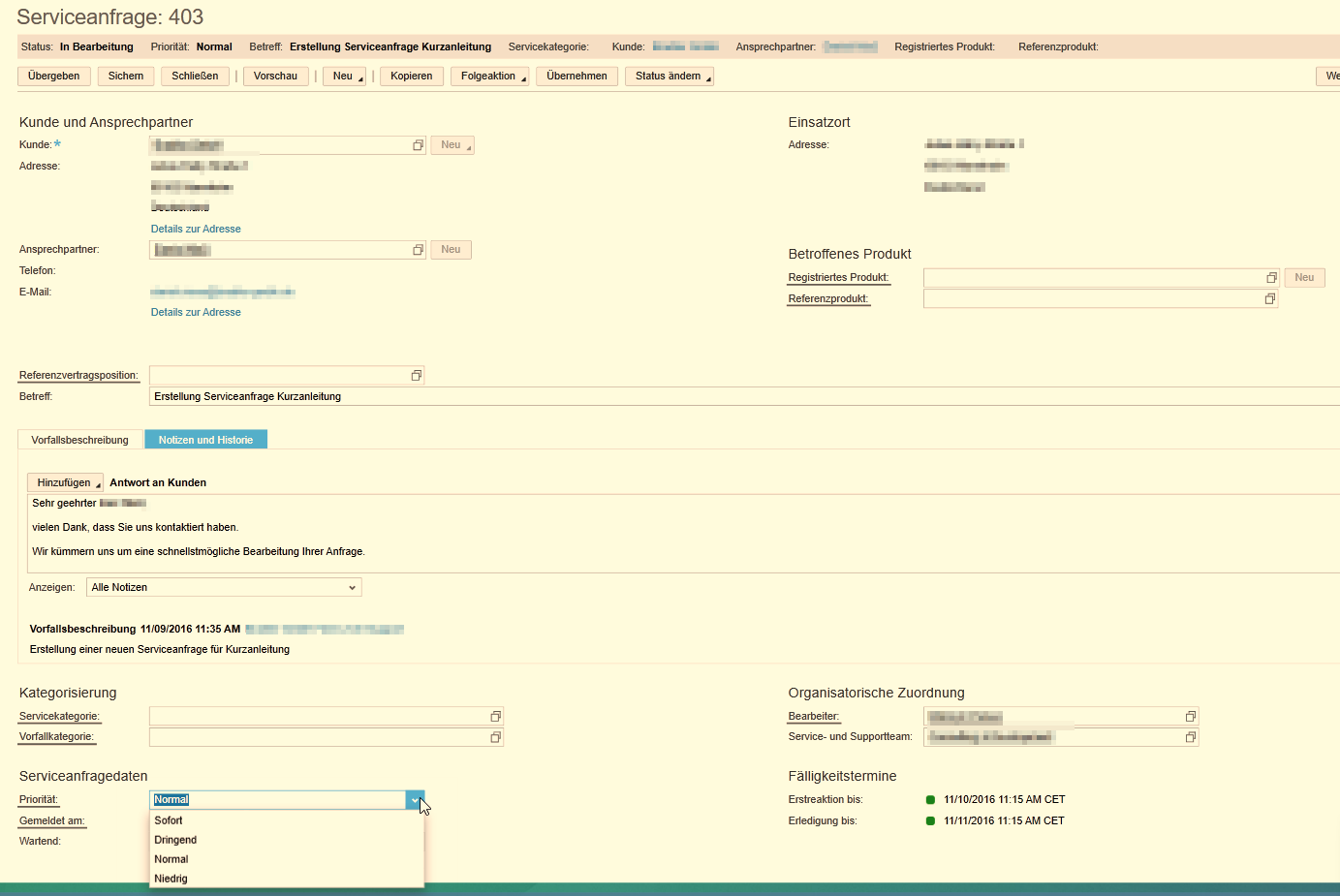Click the Schließen button
Viewport: 1340px width, 896px height.
coord(196,77)
